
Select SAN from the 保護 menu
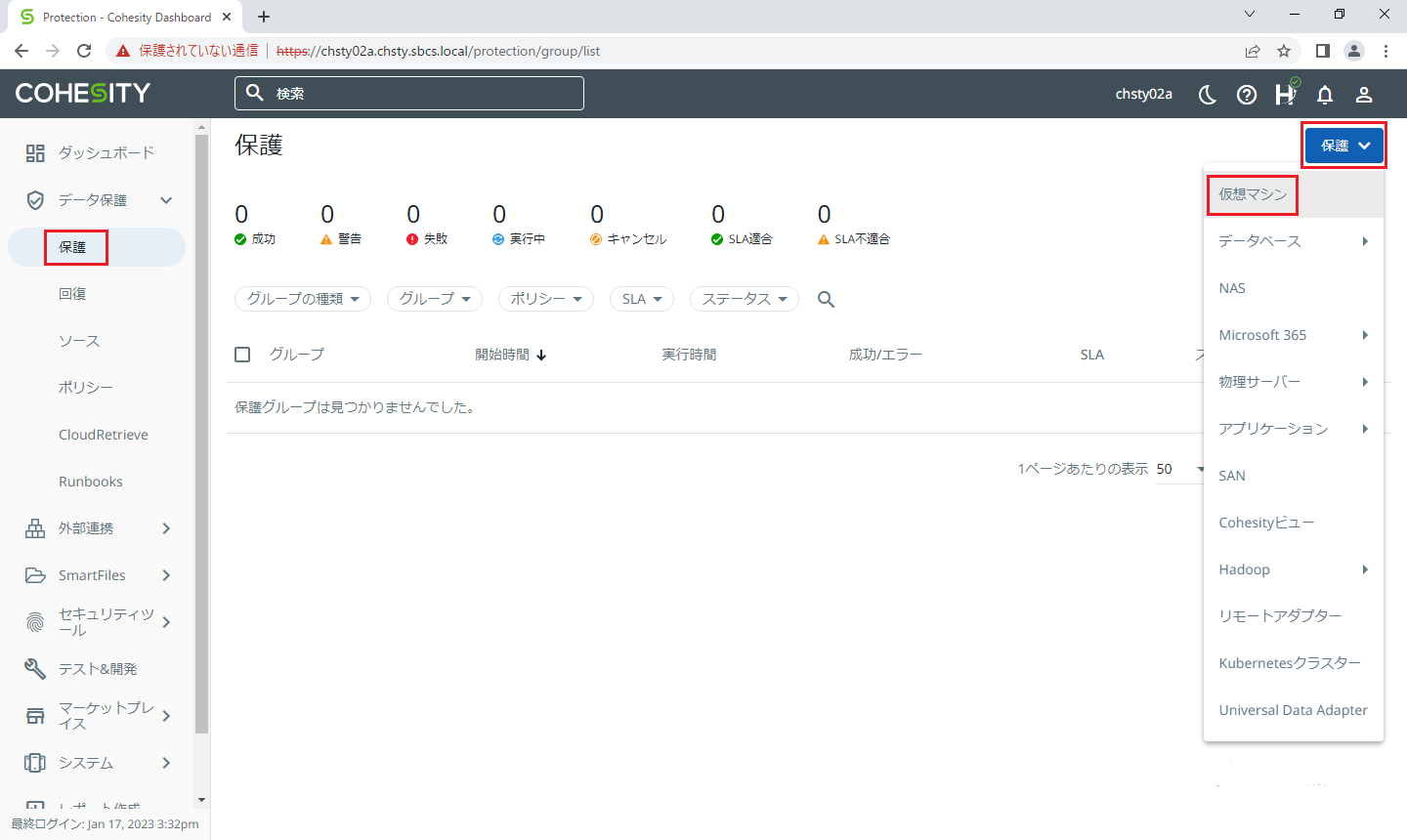tap(1294, 476)
